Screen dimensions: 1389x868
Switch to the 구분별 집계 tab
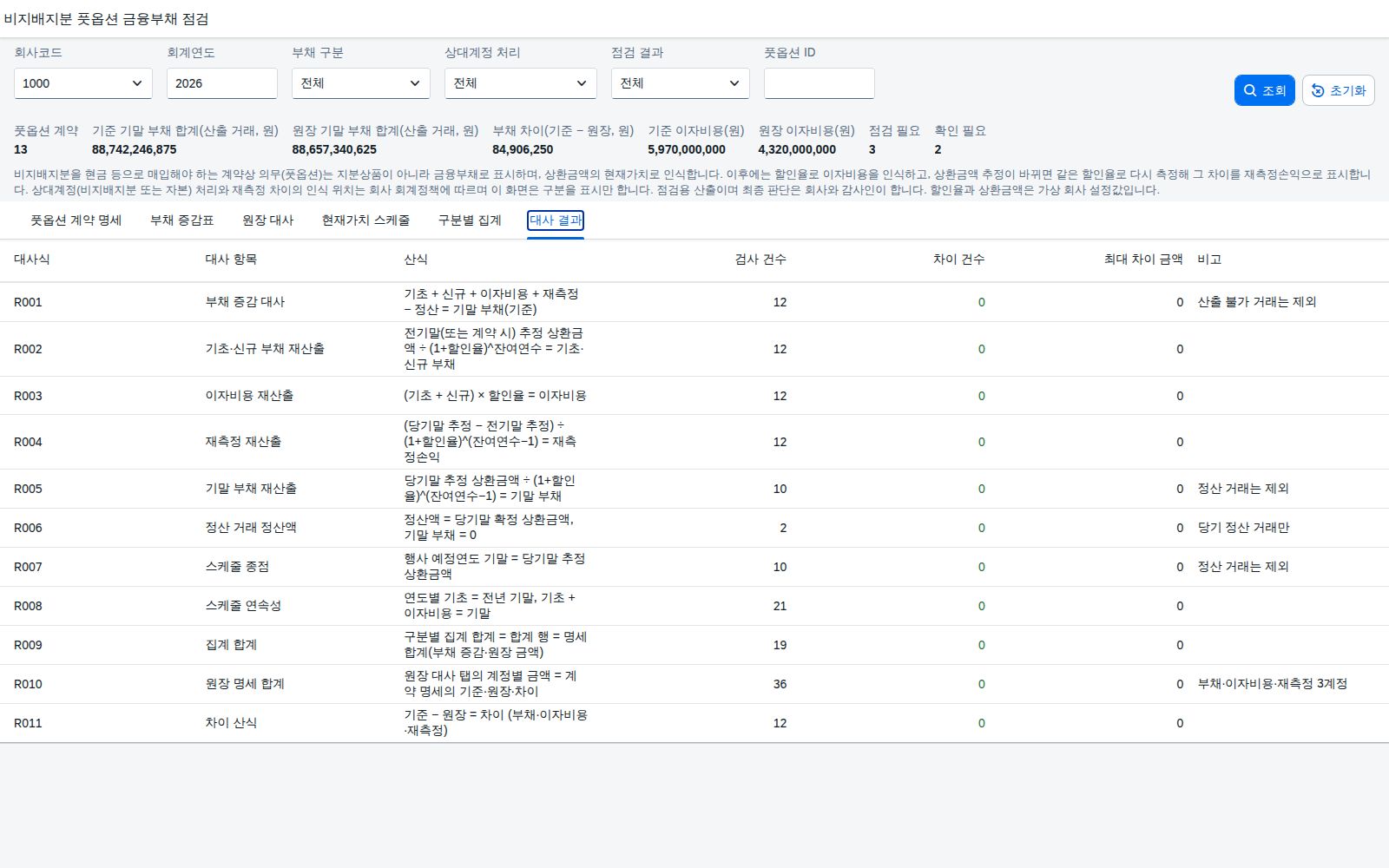pyautogui.click(x=470, y=220)
